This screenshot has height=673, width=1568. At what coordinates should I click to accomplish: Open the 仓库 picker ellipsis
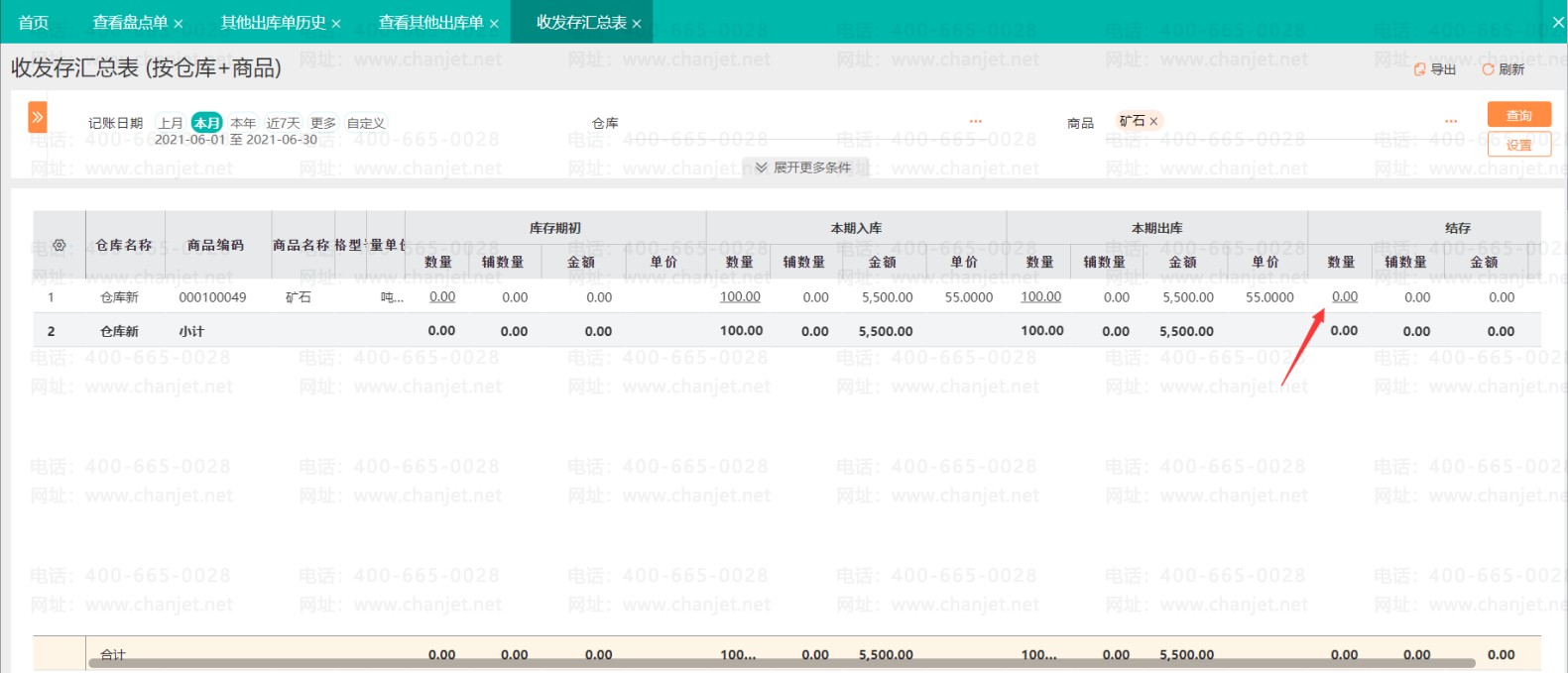tap(976, 122)
